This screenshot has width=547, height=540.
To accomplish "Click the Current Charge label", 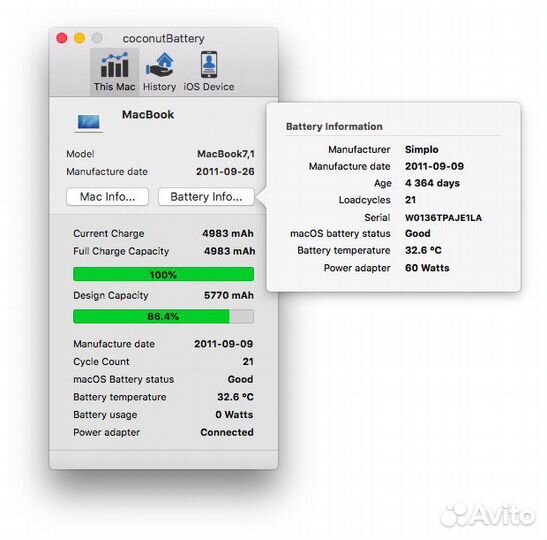I will click(x=108, y=234).
